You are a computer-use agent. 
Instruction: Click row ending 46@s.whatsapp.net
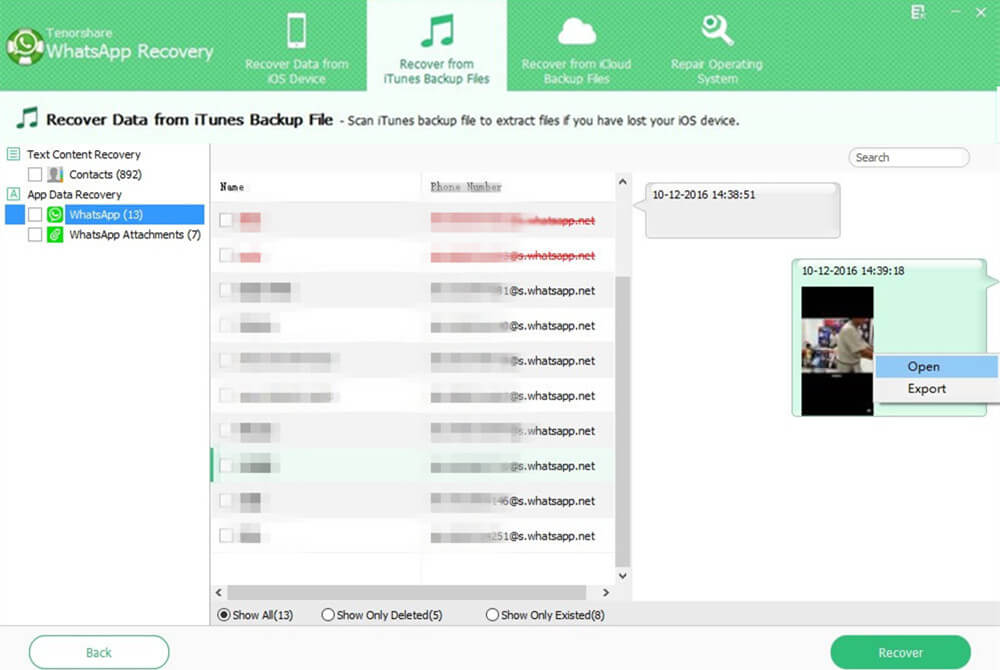(413, 500)
